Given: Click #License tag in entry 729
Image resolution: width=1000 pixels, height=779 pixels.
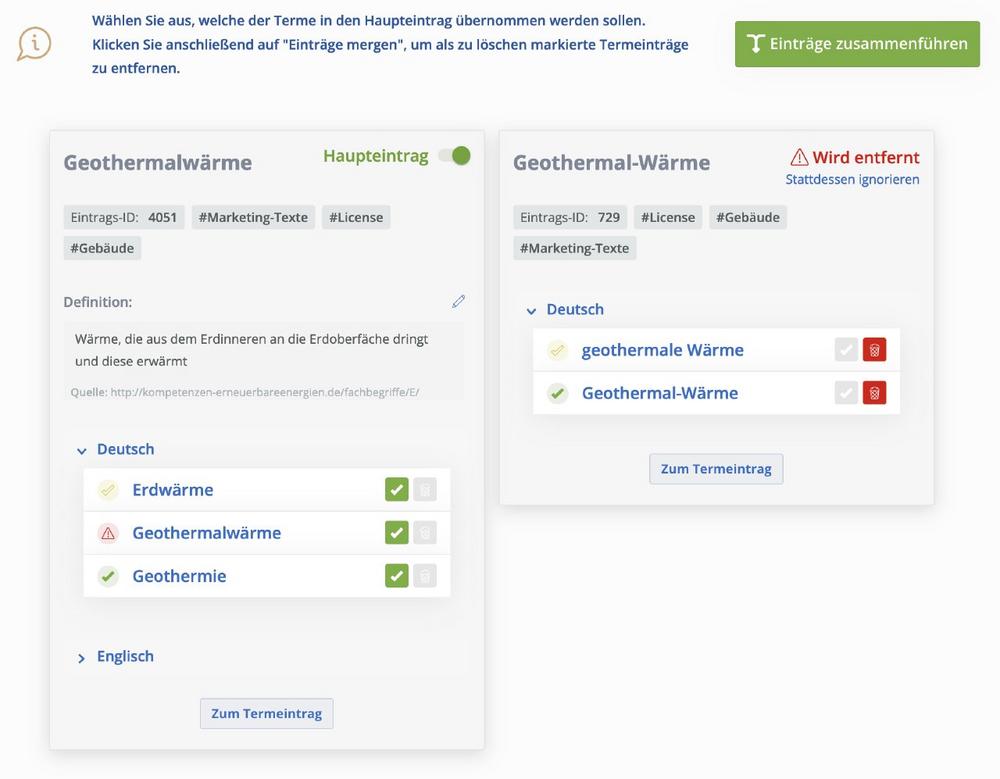Looking at the screenshot, I should pos(668,218).
